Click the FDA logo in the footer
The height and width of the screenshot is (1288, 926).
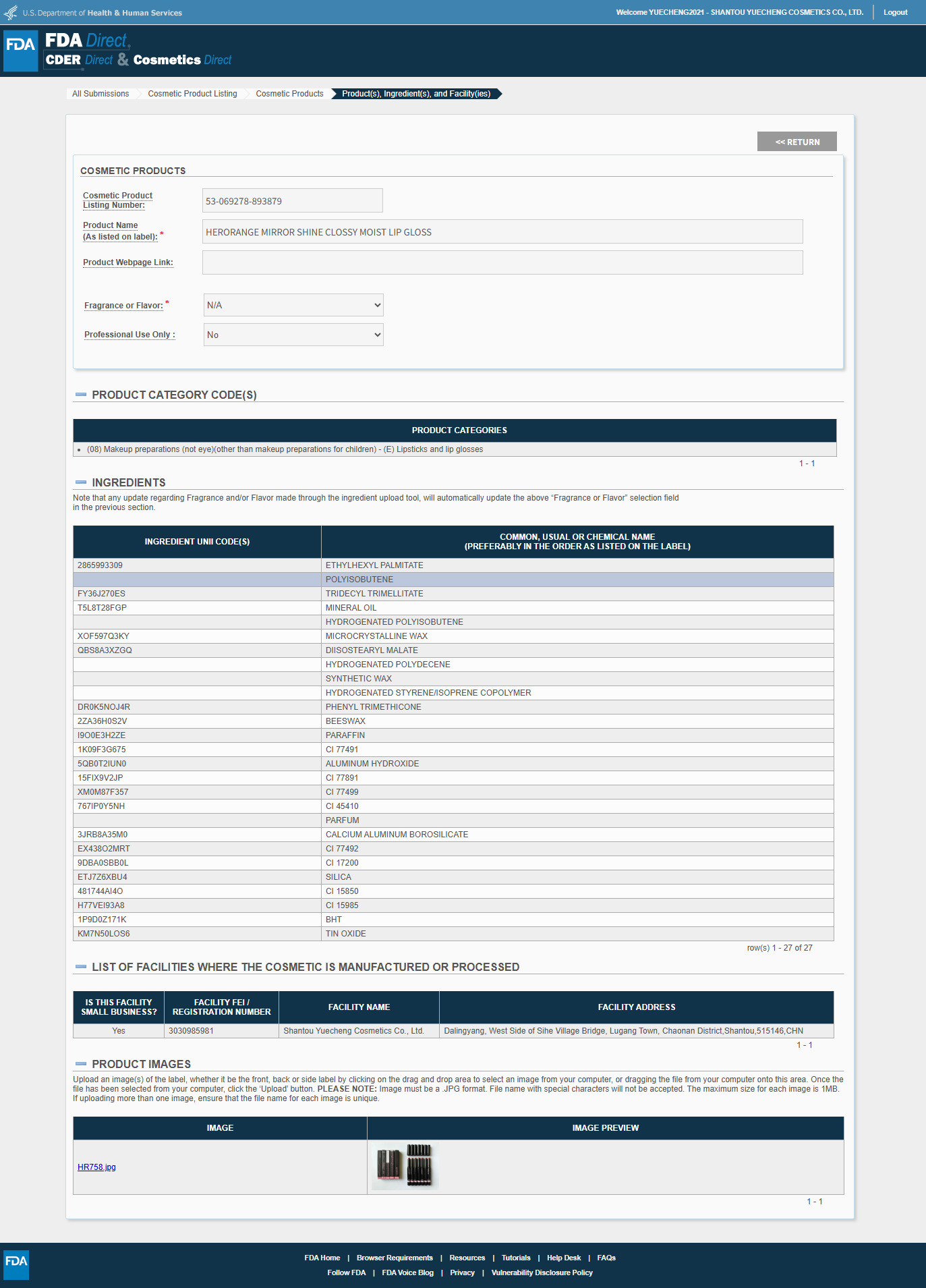16,1261
